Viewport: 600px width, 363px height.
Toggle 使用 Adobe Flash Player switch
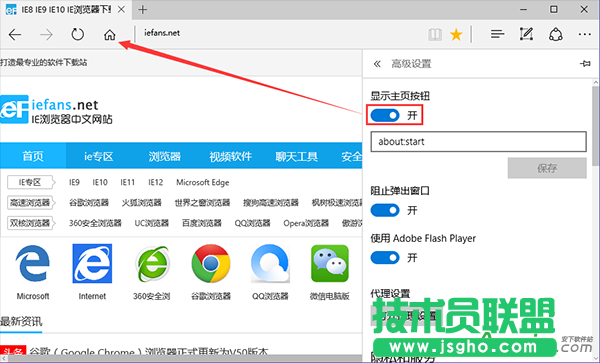385,257
